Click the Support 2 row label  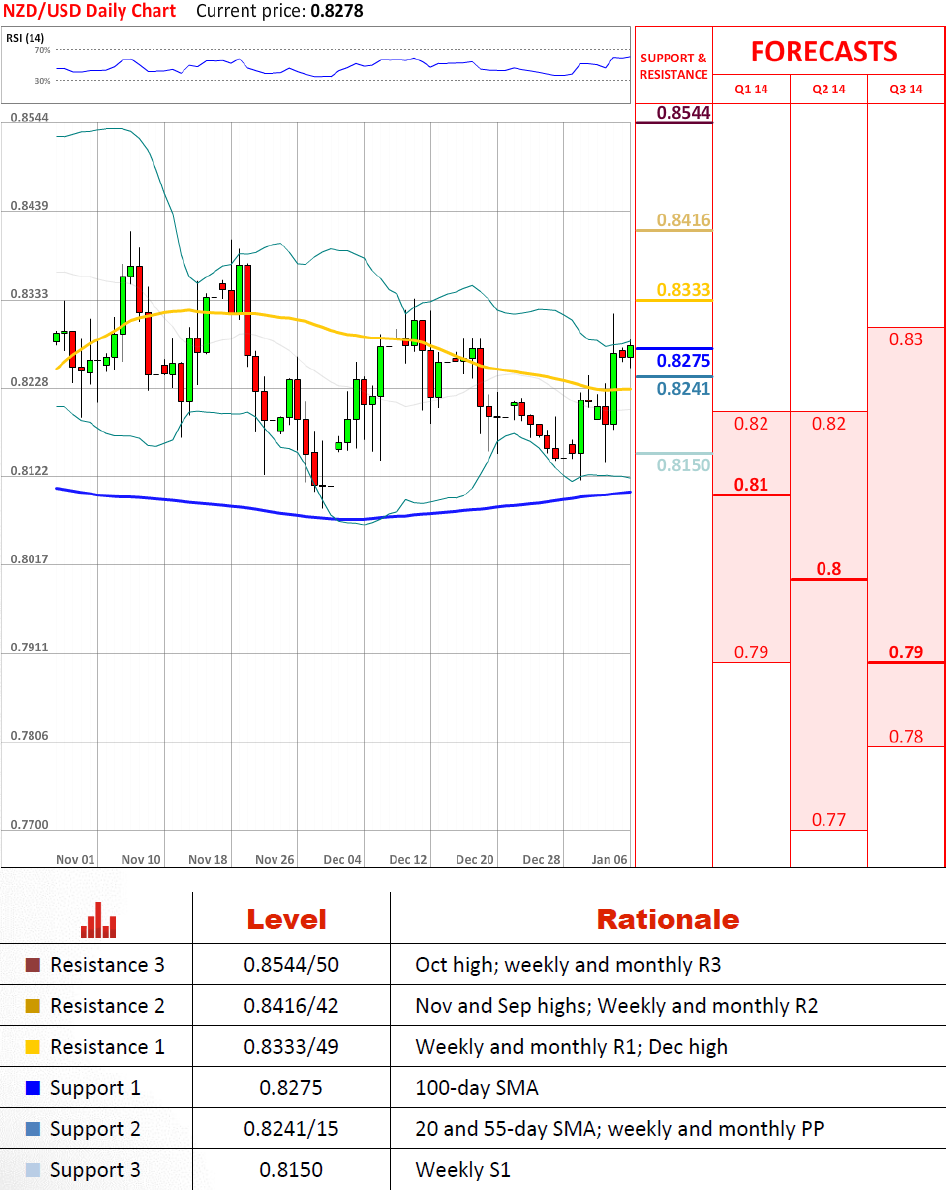click(95, 1129)
